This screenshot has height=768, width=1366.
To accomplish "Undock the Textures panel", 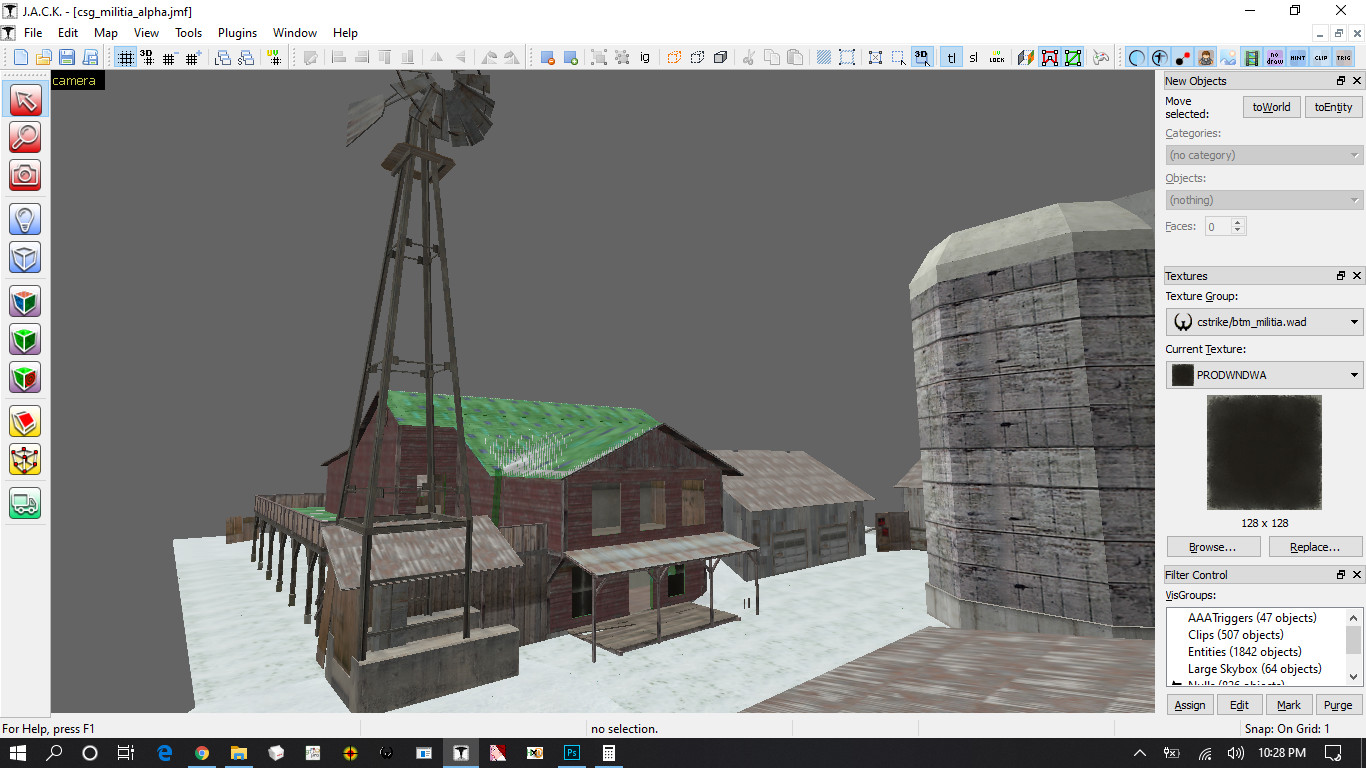I will [x=1341, y=276].
